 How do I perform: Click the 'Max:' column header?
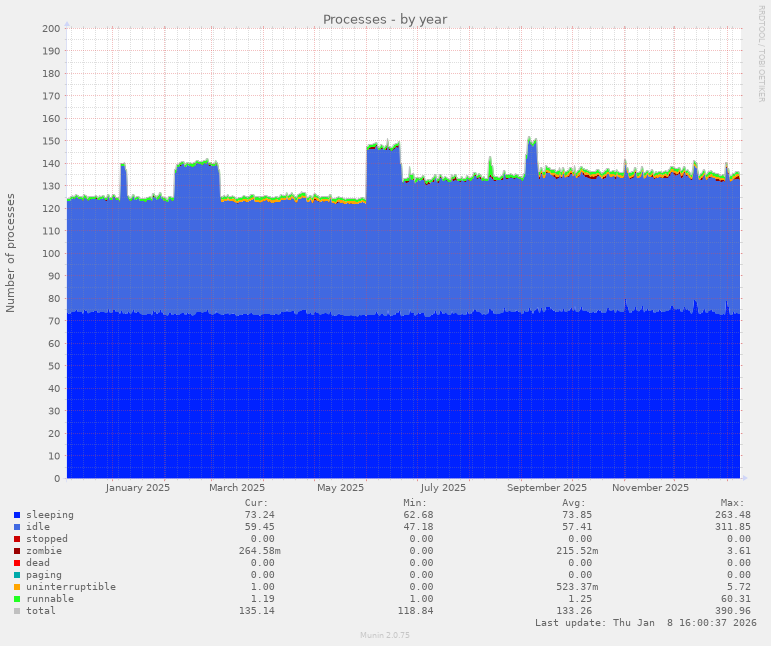point(732,503)
